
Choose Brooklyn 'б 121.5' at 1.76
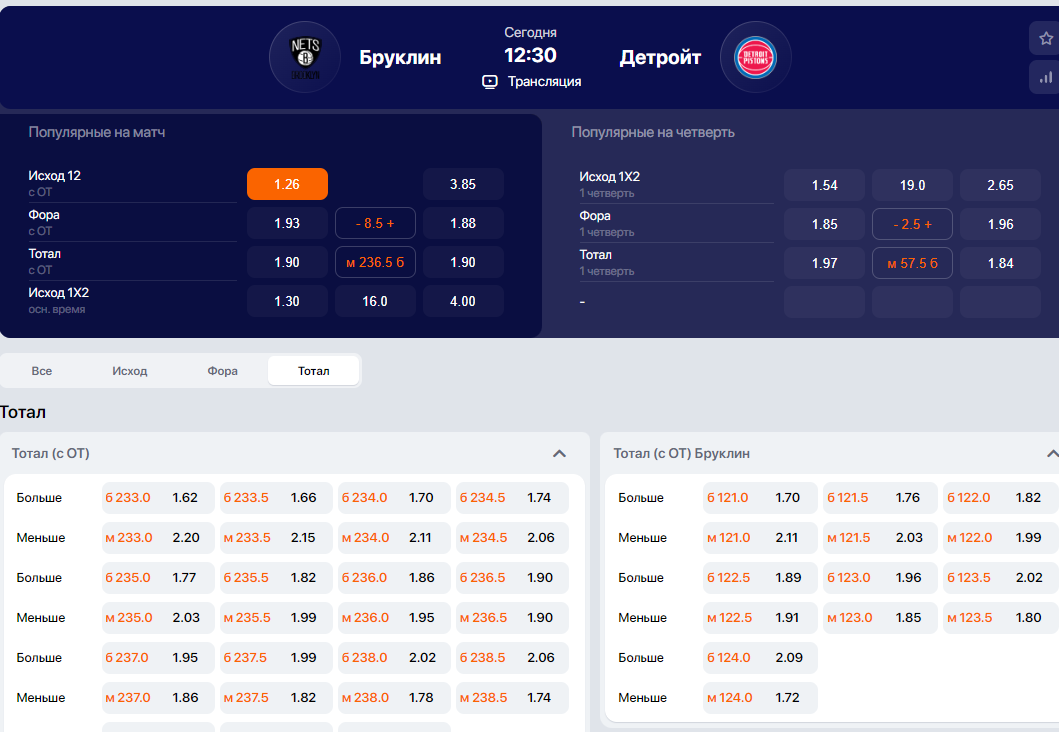click(x=880, y=498)
